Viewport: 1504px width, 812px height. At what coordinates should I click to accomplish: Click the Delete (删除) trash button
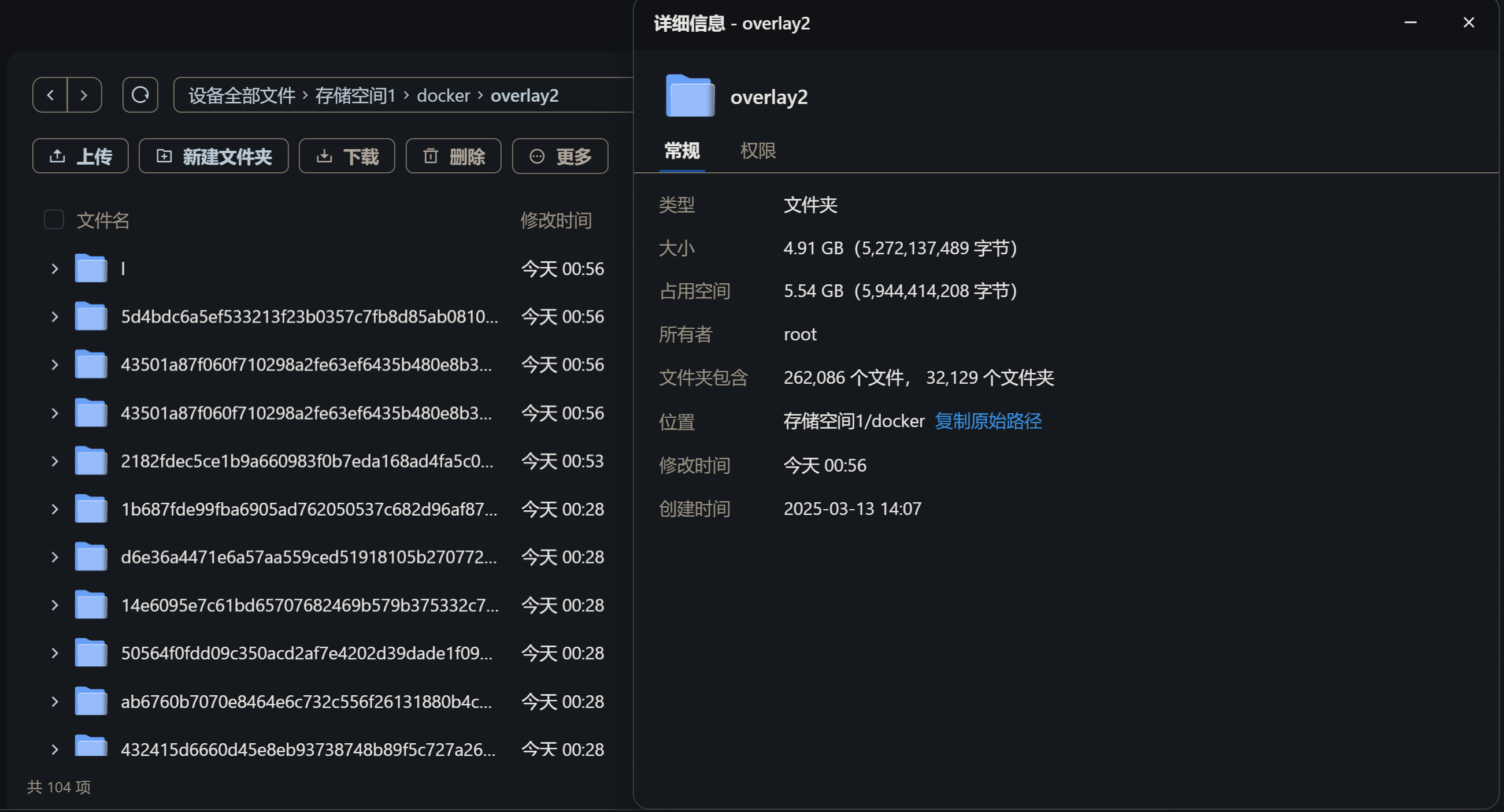(454, 157)
